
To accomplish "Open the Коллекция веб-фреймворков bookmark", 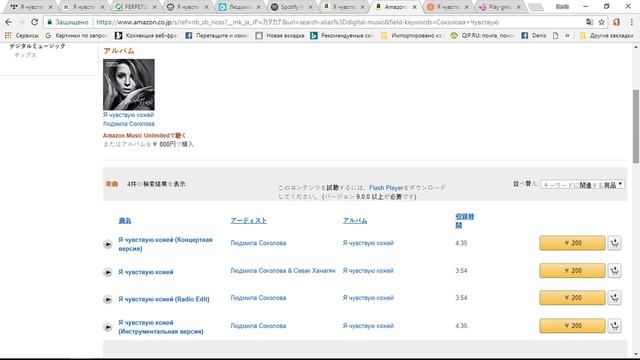I will point(146,36).
